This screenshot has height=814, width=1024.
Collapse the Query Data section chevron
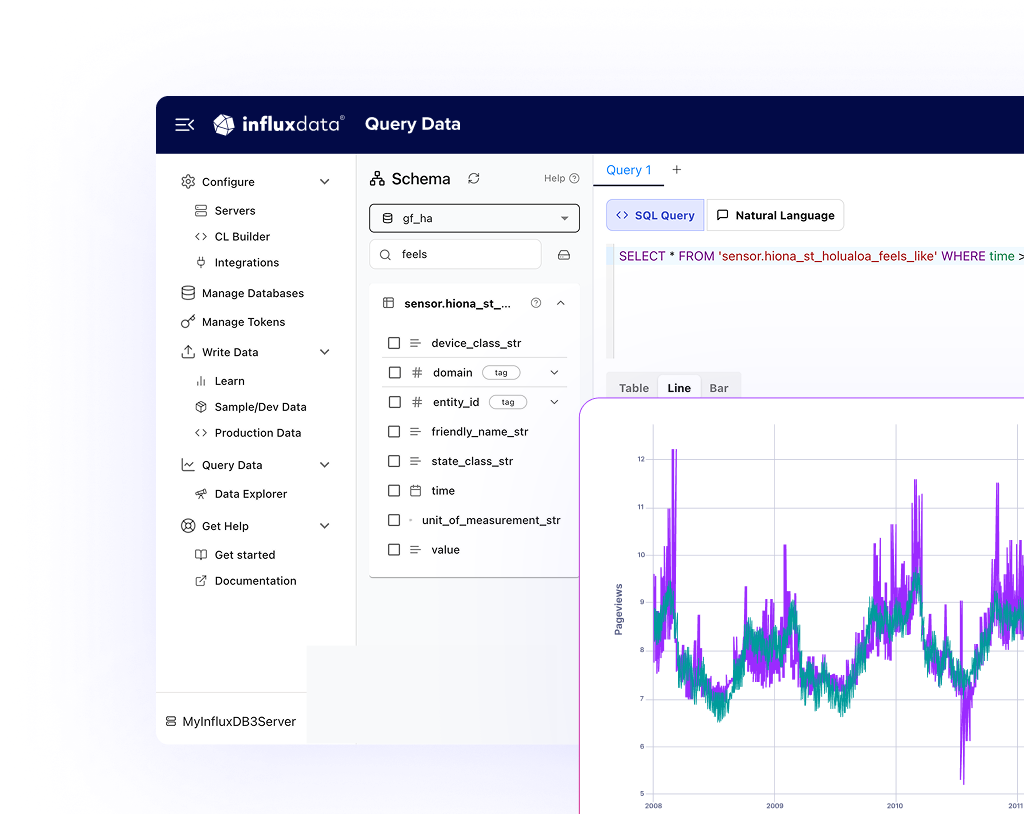(325, 464)
